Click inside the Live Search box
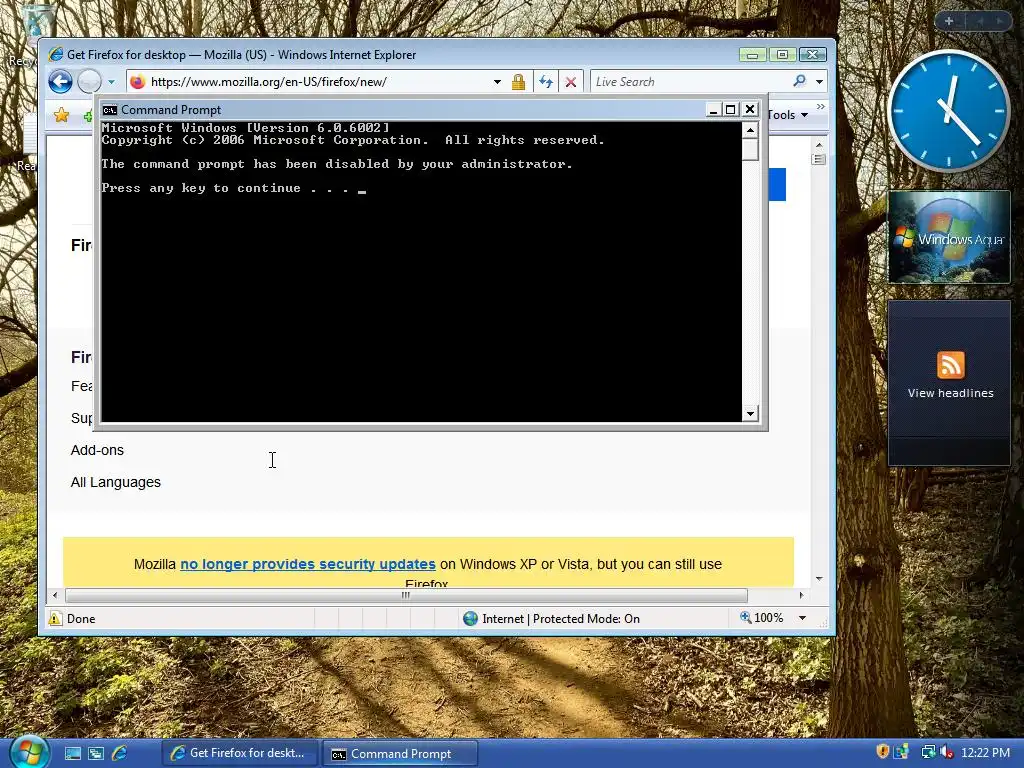The image size is (1024, 768). point(689,82)
